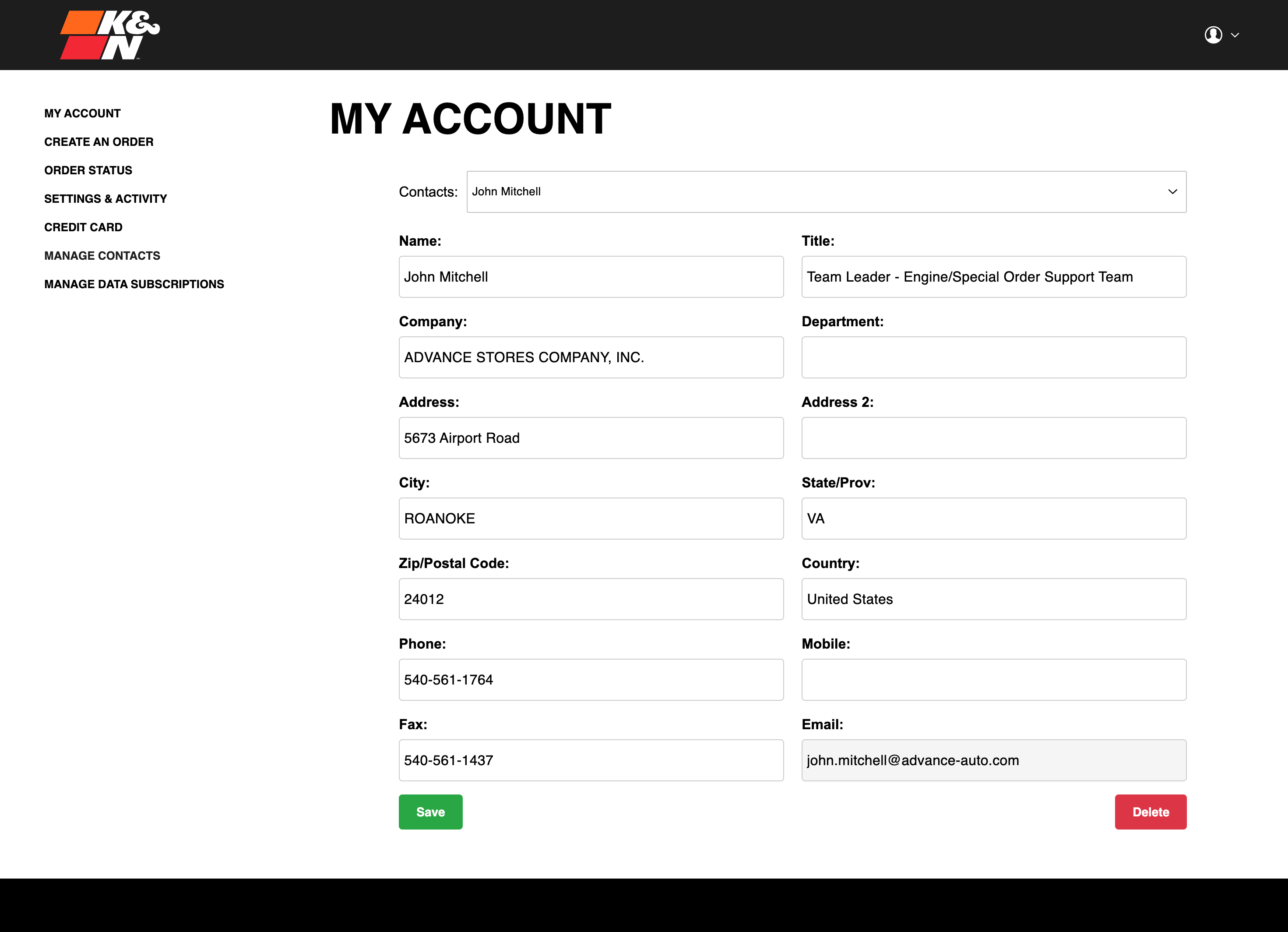Screen dimensions: 1288x932
Task: Click the 'Address:' label
Action: [x=429, y=402]
